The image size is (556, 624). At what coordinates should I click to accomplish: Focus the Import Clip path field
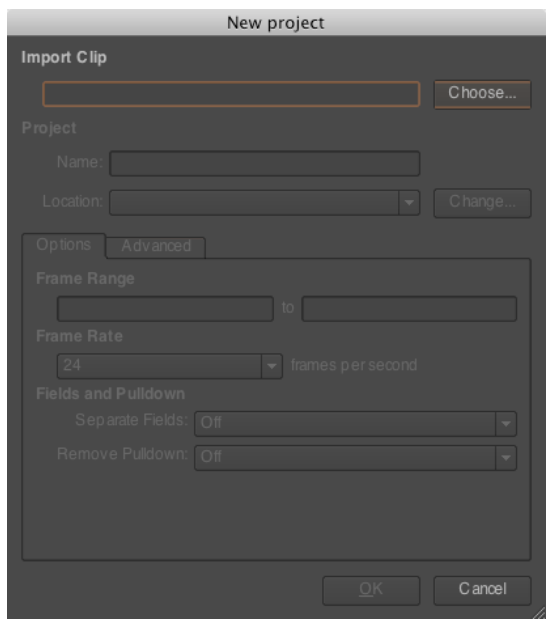(231, 94)
